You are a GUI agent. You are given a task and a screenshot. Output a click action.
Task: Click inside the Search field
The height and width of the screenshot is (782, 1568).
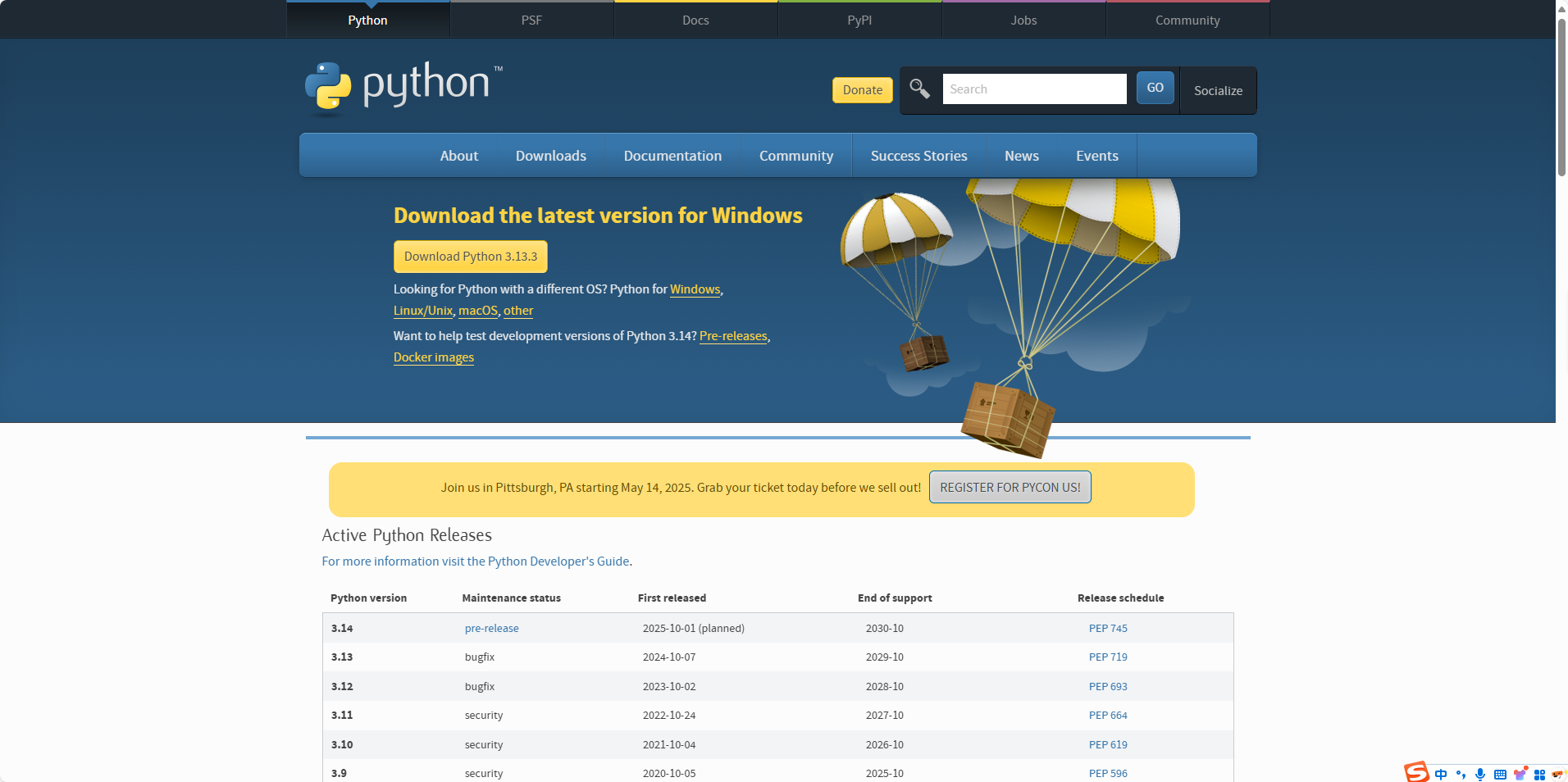(1033, 89)
